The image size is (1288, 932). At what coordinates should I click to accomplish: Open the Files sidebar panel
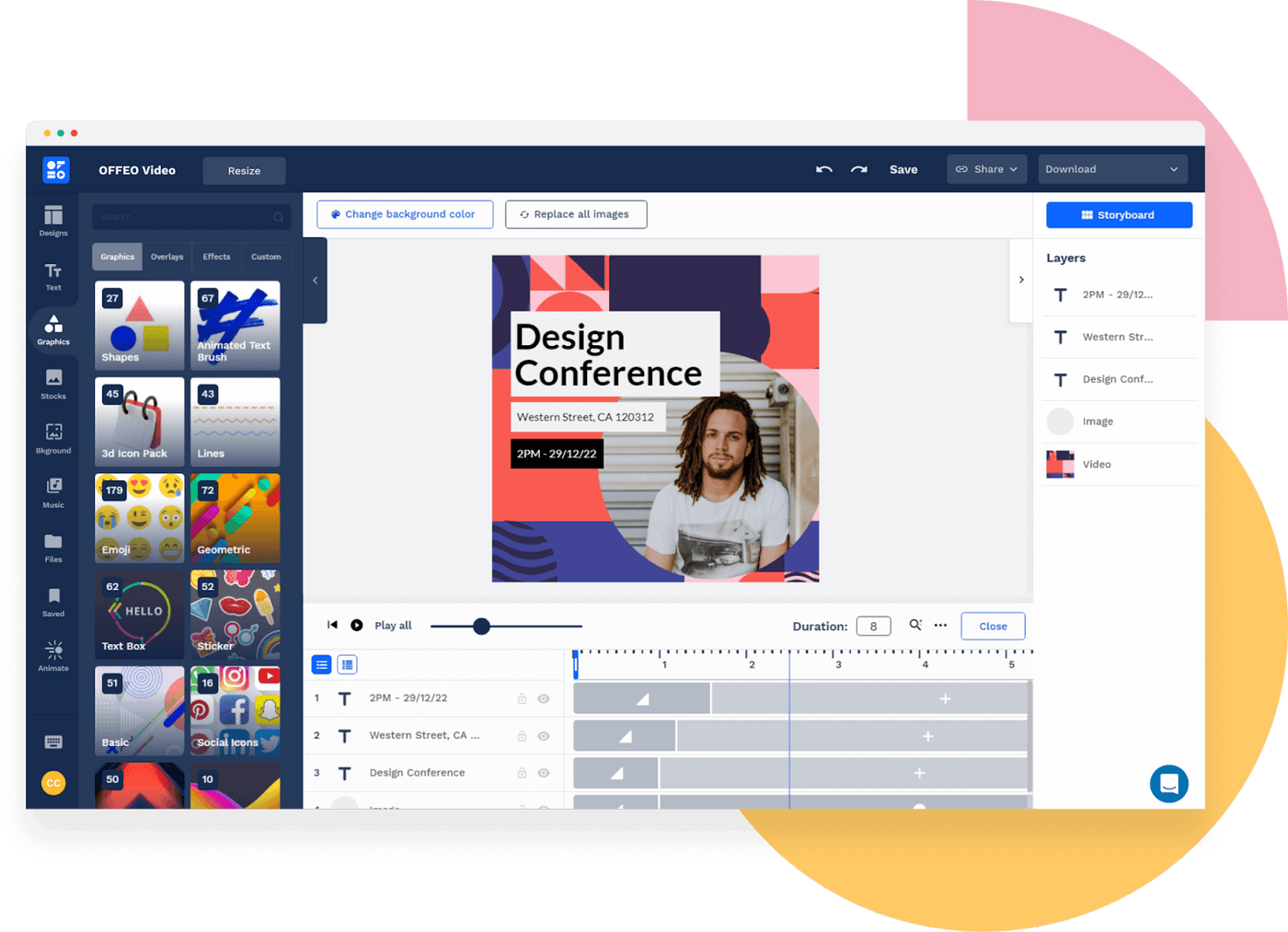click(53, 547)
